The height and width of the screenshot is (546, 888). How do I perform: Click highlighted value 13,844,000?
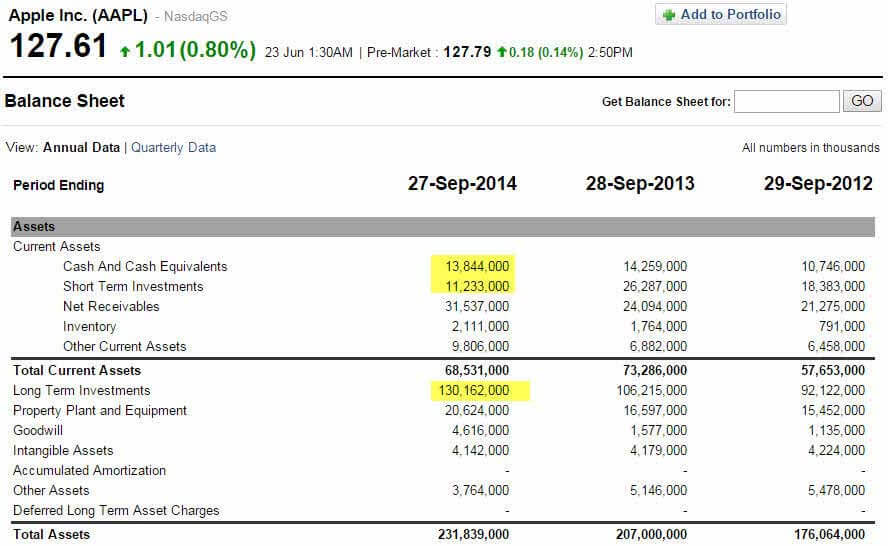477,266
